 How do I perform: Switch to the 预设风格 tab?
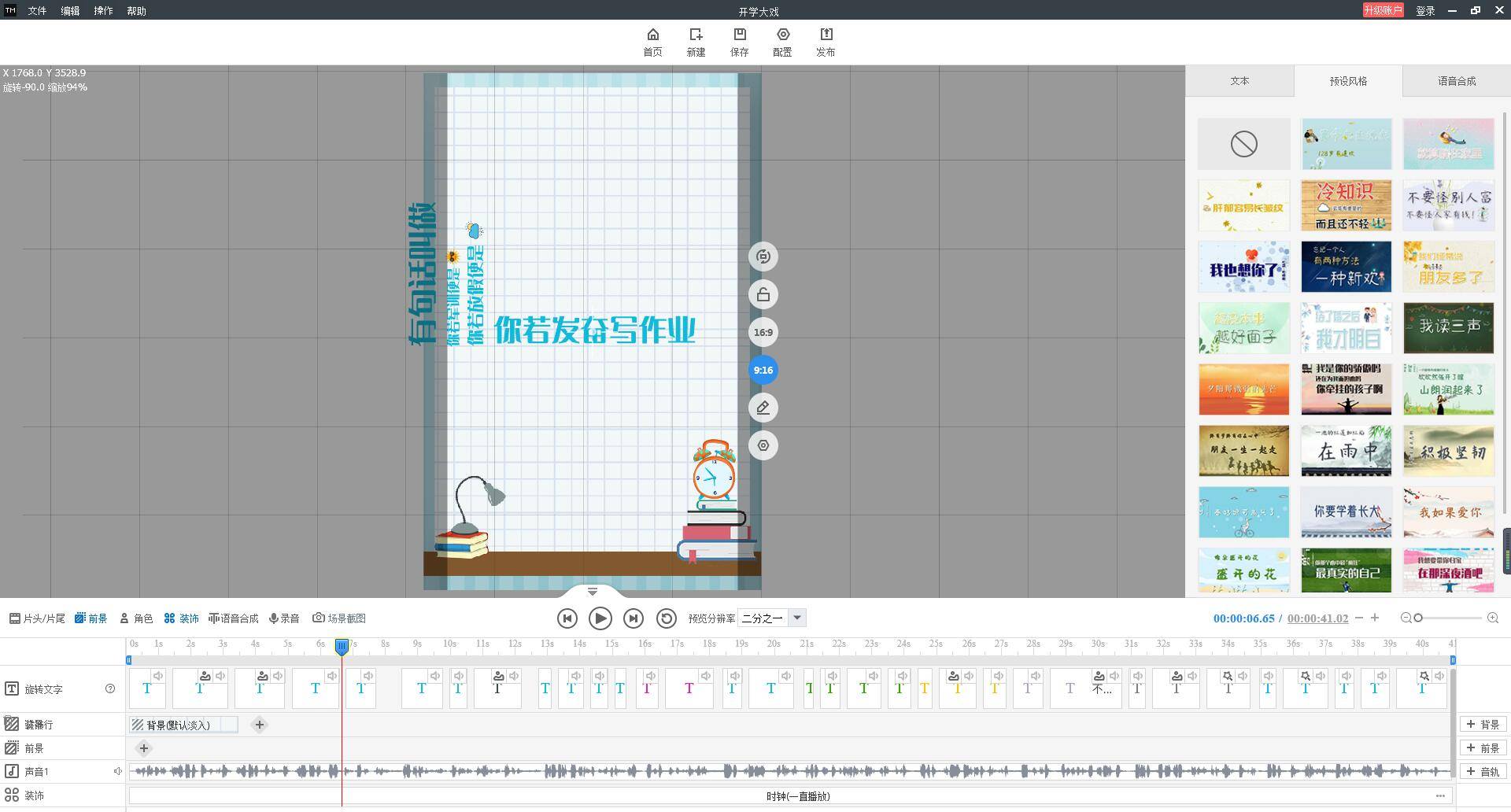pyautogui.click(x=1348, y=81)
